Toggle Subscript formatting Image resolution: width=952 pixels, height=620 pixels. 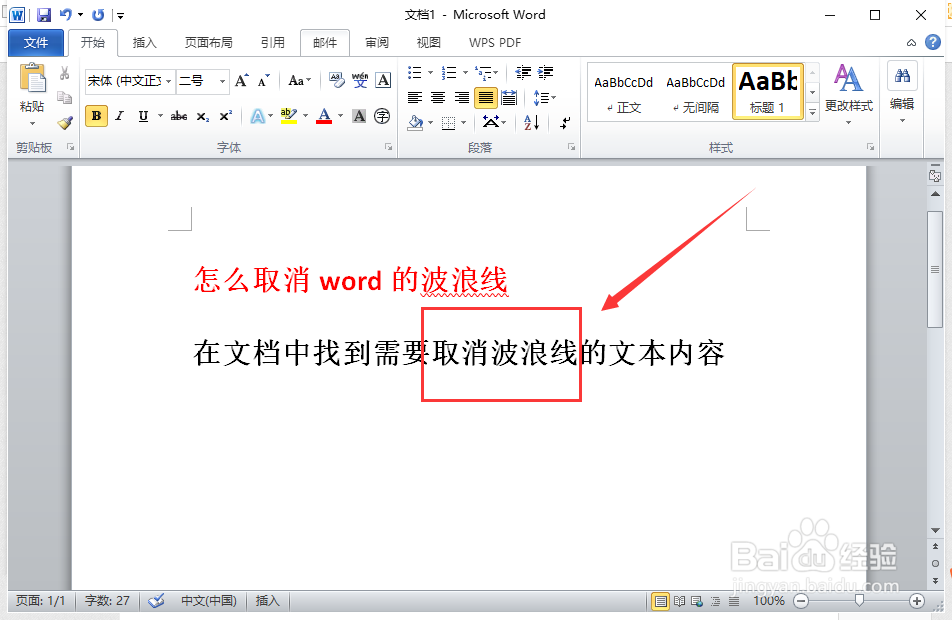click(x=202, y=117)
